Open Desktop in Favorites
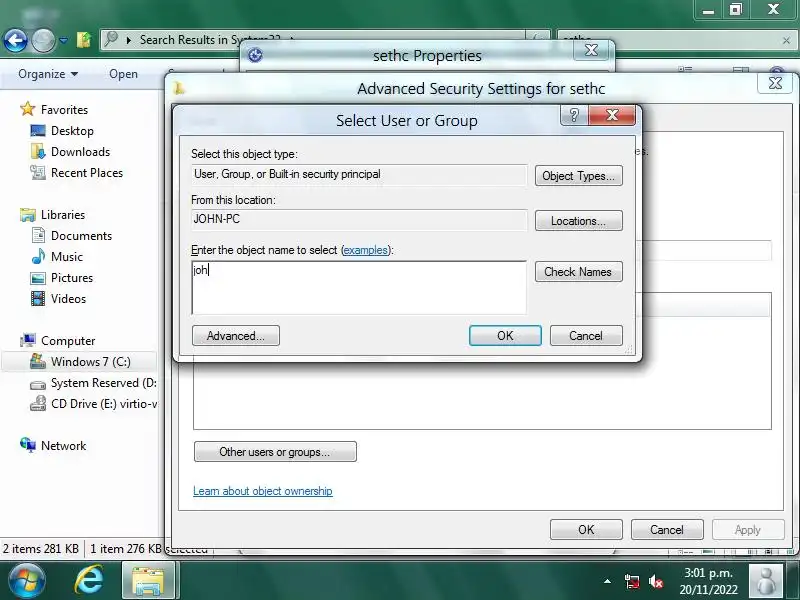This screenshot has width=800, height=600. [72, 131]
